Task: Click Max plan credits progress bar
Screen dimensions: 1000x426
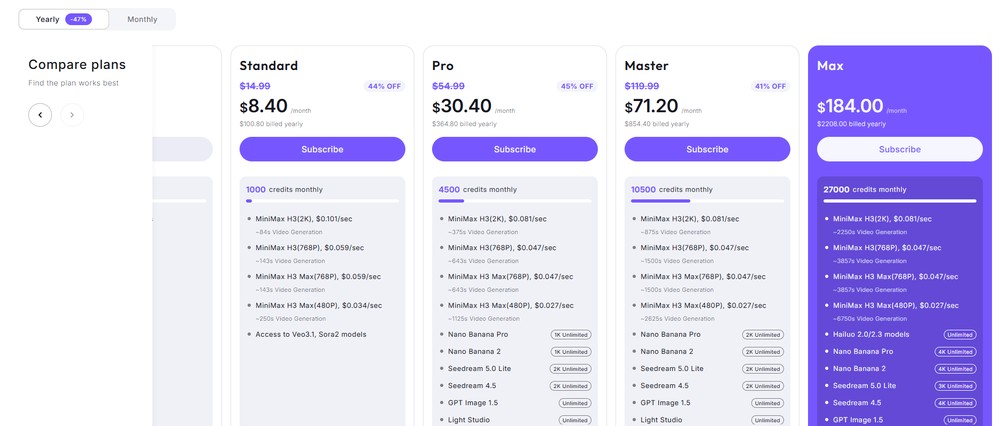Action: tap(900, 201)
